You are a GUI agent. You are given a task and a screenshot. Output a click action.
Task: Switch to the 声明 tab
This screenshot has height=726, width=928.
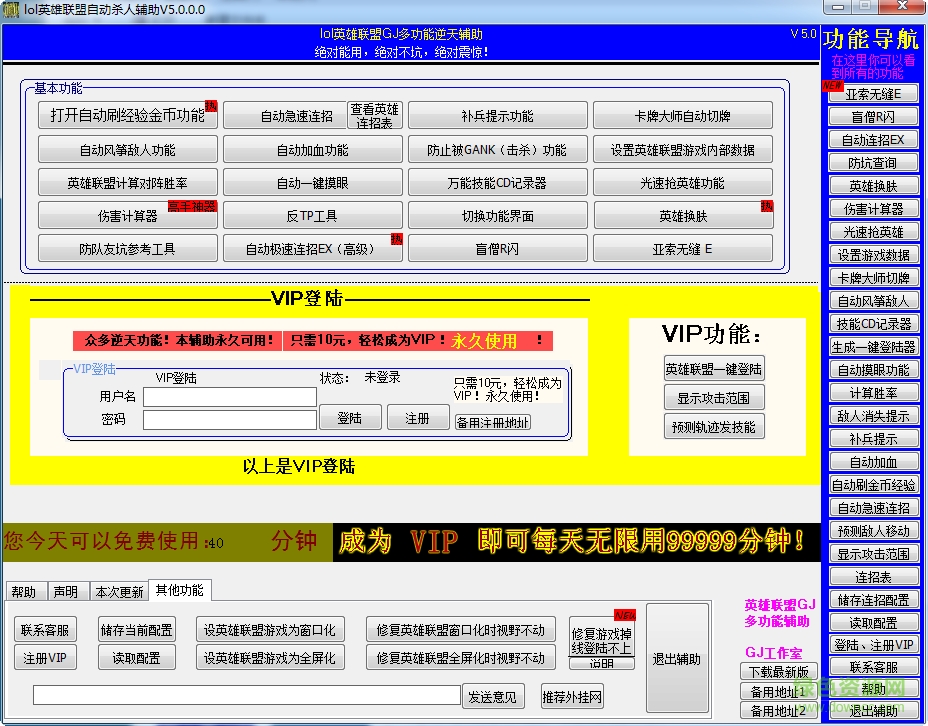coord(66,590)
